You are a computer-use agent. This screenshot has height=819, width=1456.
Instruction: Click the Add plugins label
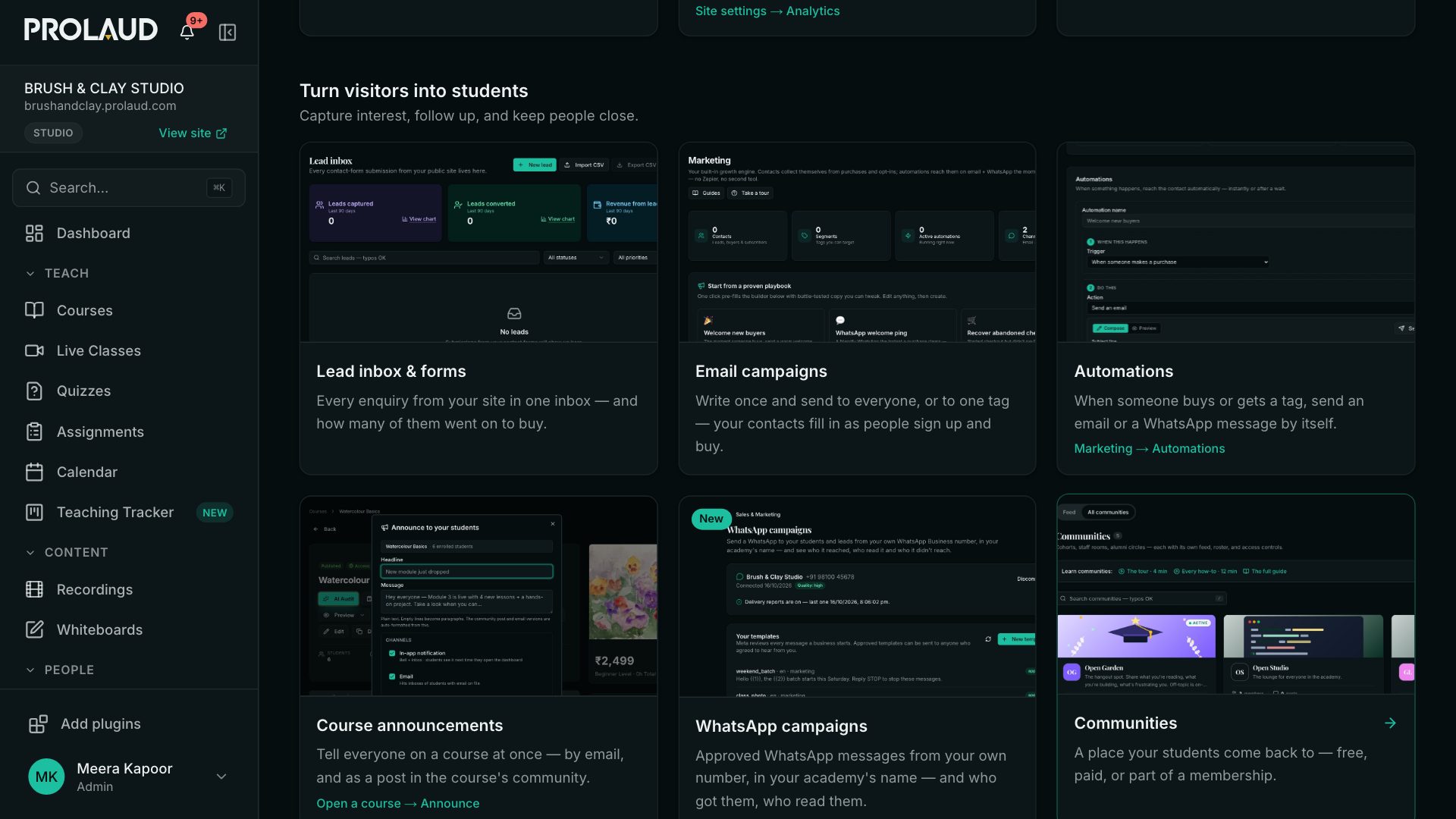click(x=101, y=723)
